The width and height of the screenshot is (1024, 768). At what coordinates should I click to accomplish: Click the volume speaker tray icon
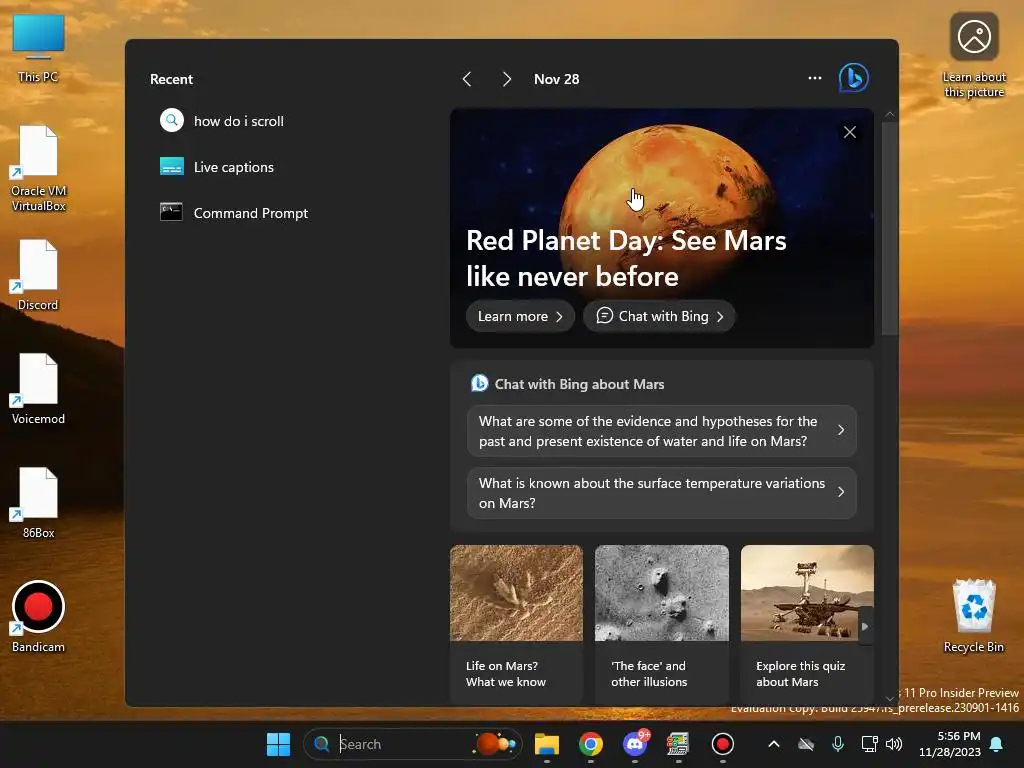[x=894, y=744]
